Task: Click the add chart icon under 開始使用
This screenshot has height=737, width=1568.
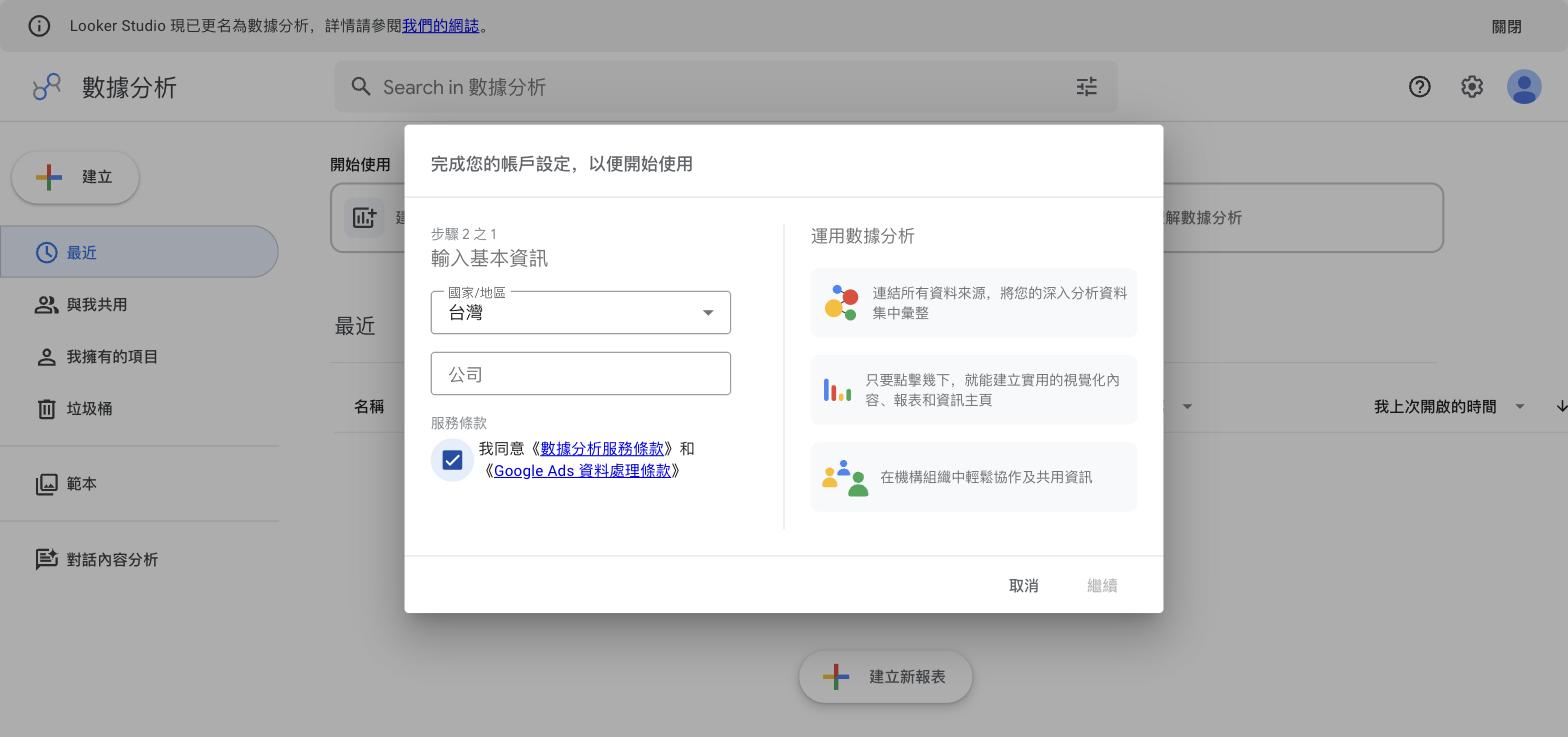Action: coord(364,217)
